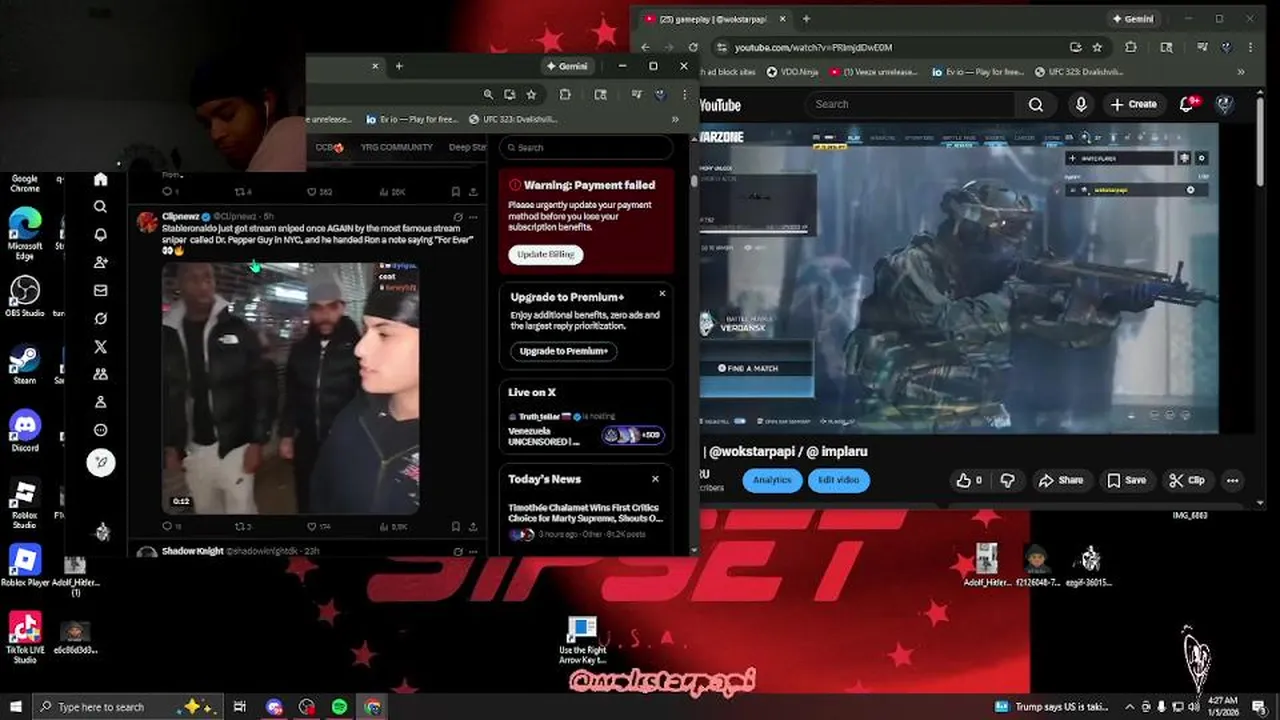Dislike the YouTube video
The height and width of the screenshot is (720, 1280).
[x=1007, y=480]
